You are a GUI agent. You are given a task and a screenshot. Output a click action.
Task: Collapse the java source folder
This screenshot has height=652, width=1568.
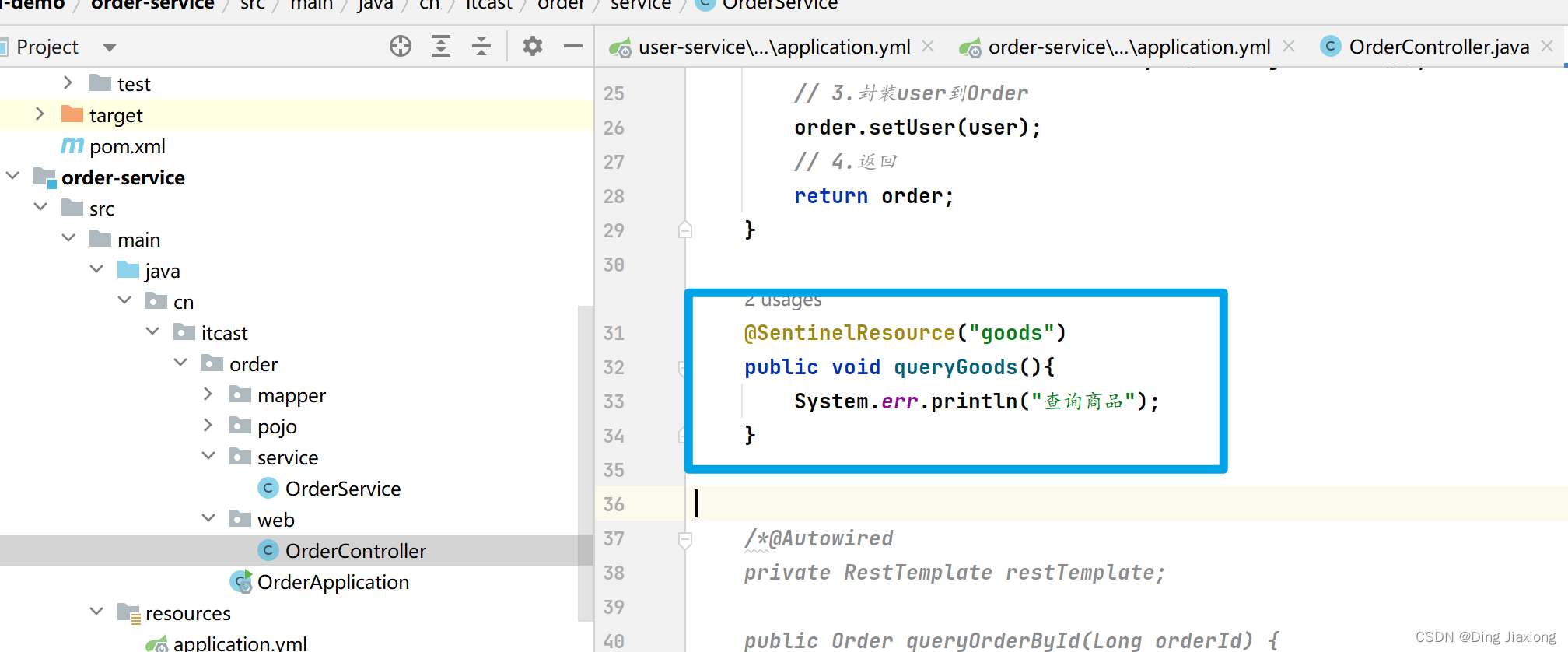point(96,269)
